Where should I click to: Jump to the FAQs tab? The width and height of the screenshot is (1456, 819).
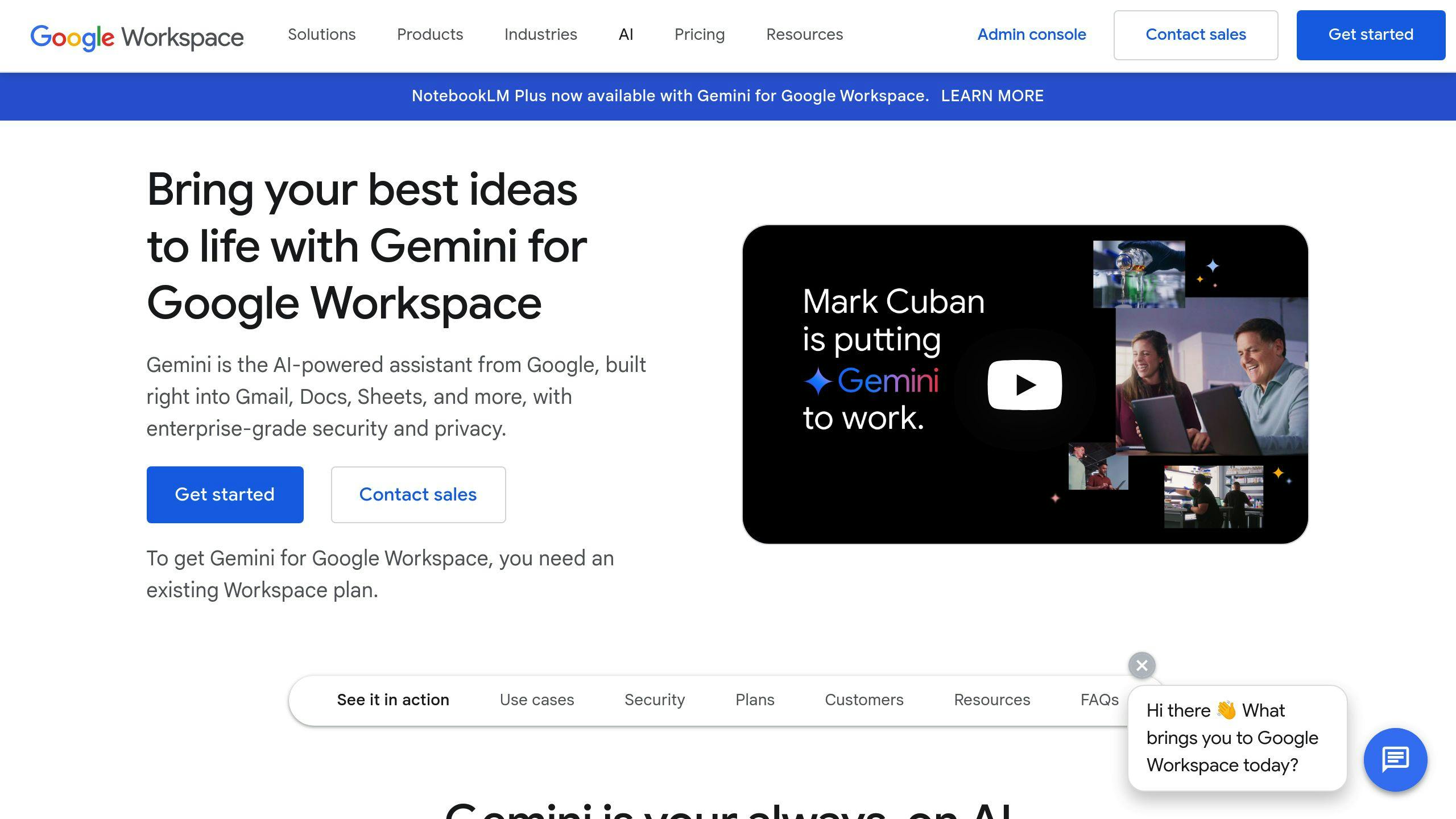pos(1099,700)
